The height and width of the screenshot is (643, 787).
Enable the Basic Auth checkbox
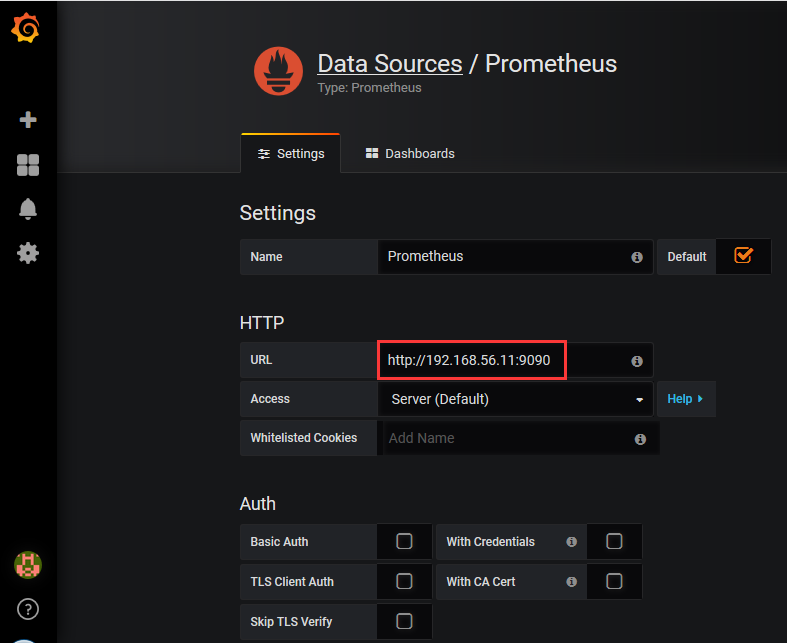[x=404, y=541]
